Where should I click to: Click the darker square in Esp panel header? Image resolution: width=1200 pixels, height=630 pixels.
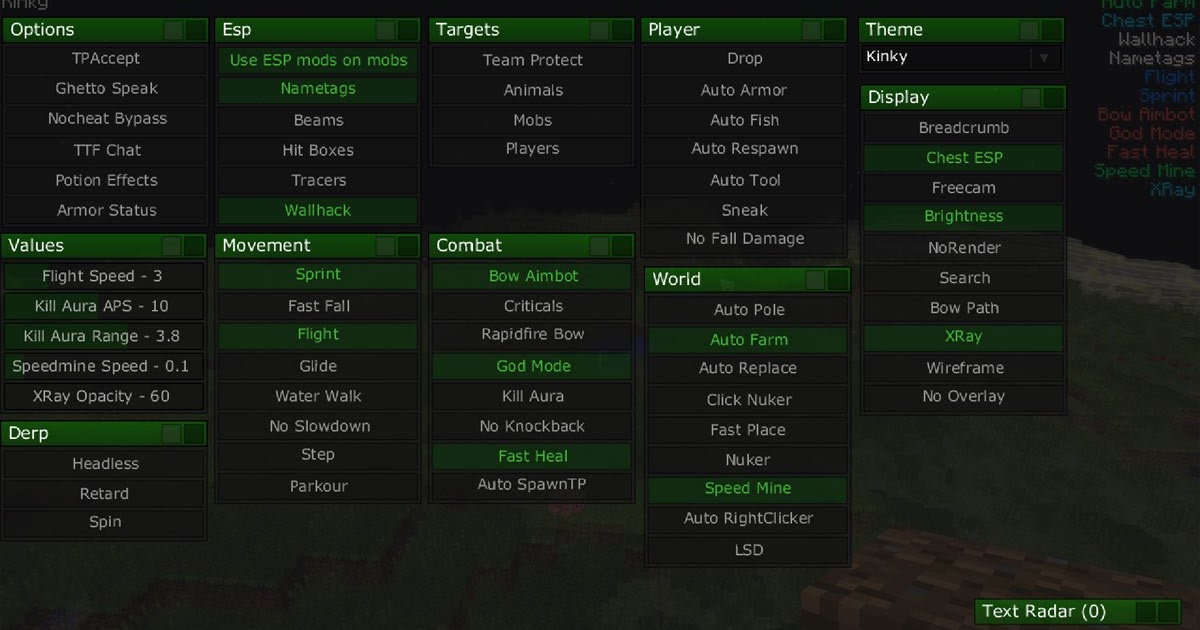click(409, 30)
